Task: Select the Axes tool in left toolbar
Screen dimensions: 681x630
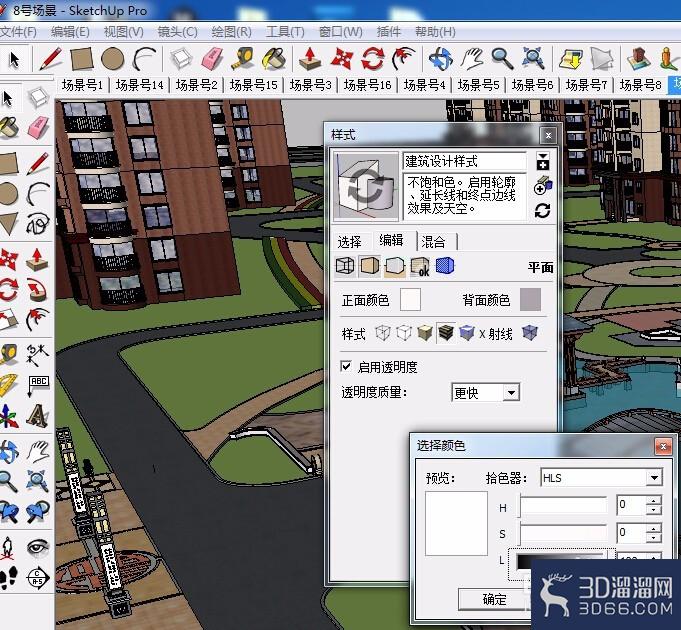Action: (9, 416)
